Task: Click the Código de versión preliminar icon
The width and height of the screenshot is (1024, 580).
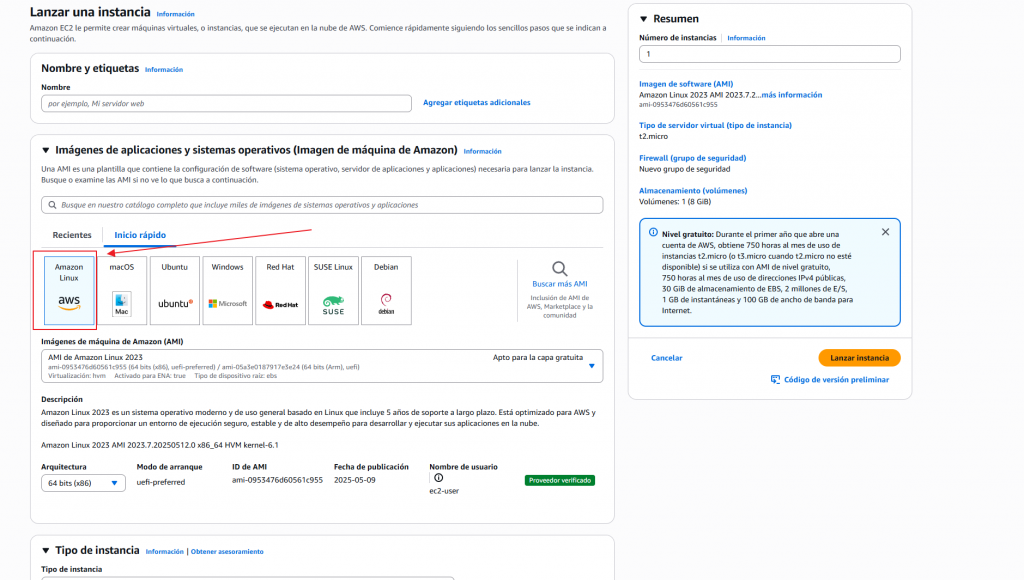Action: coord(775,379)
